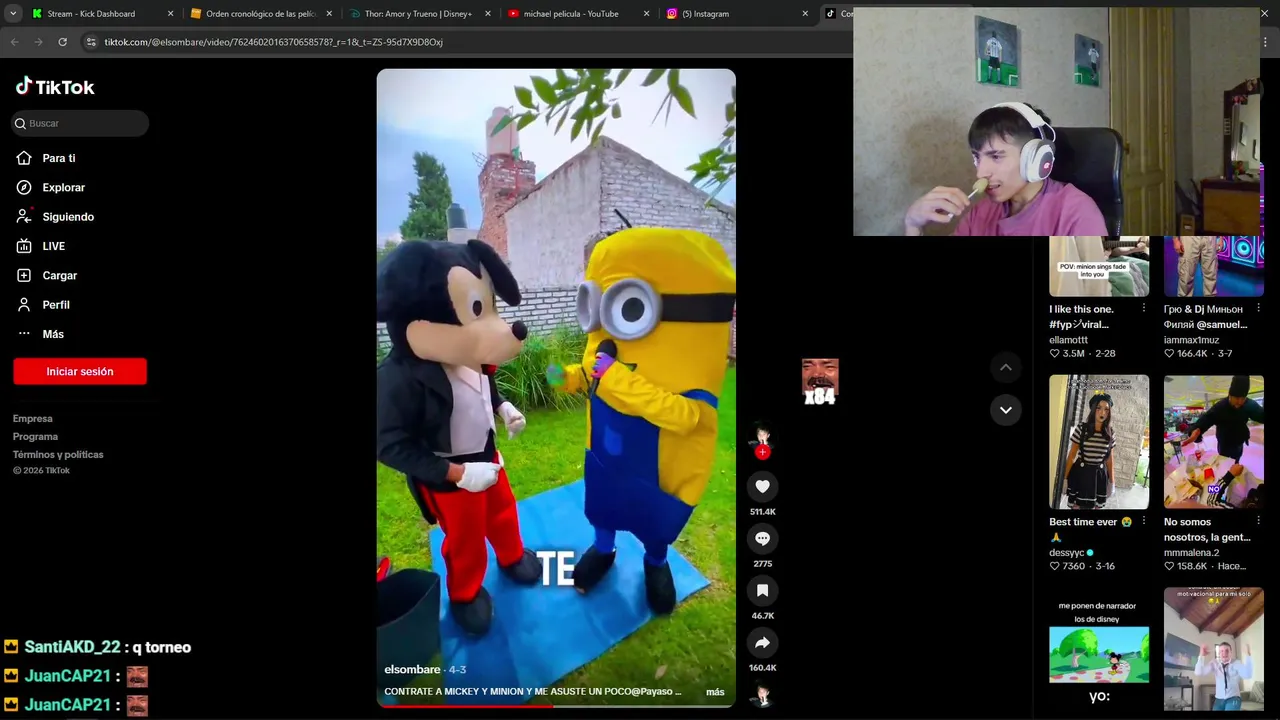
Task: Seek using the video progress bar
Action: click(x=556, y=705)
